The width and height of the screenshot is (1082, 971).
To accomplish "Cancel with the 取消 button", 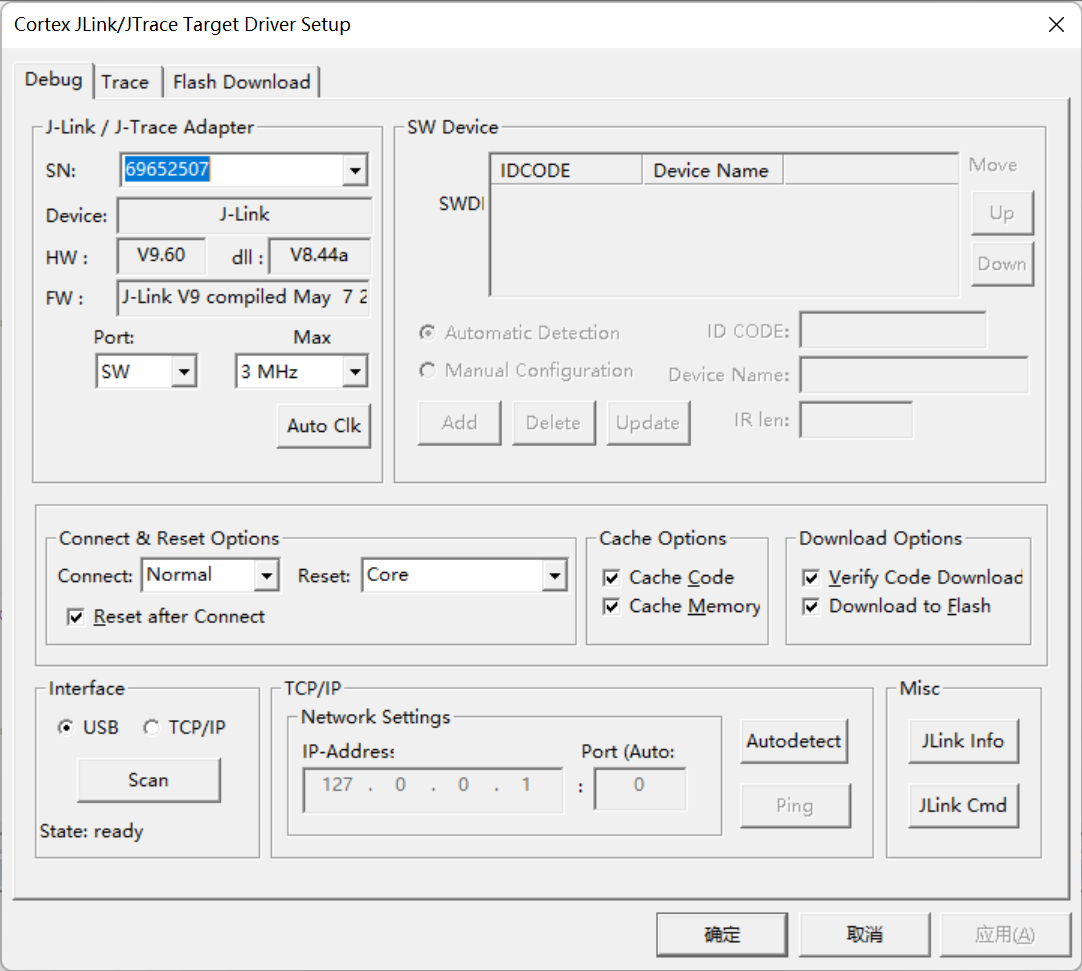I will click(865, 934).
